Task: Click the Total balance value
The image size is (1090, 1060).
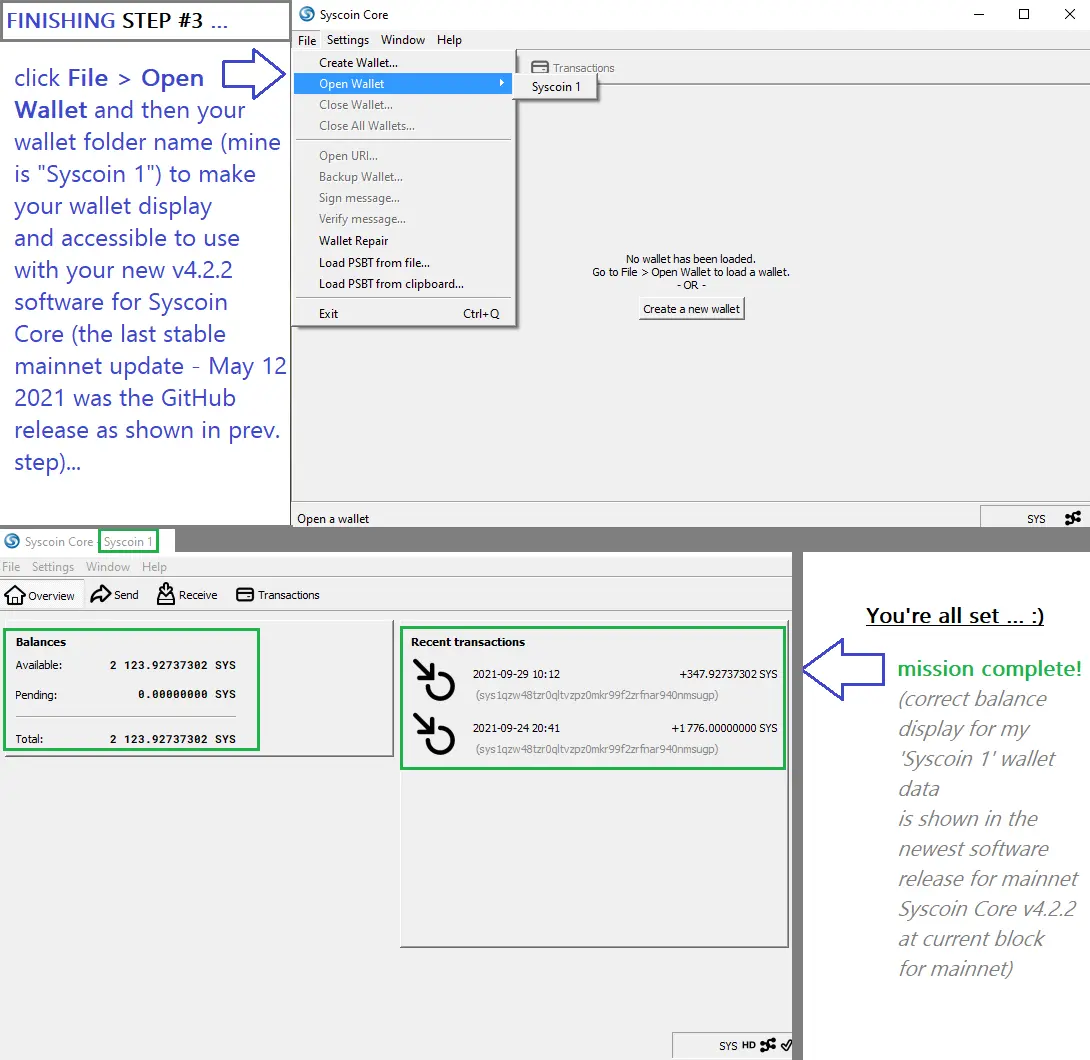Action: (x=172, y=739)
